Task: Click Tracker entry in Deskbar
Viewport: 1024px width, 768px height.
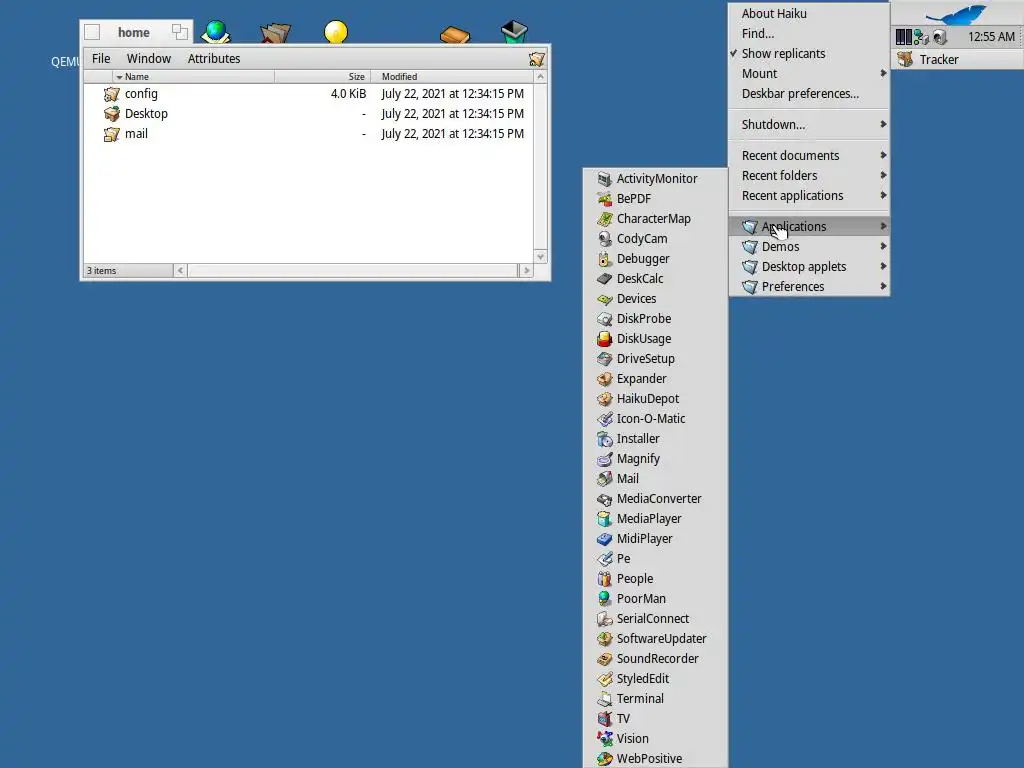Action: [x=957, y=59]
